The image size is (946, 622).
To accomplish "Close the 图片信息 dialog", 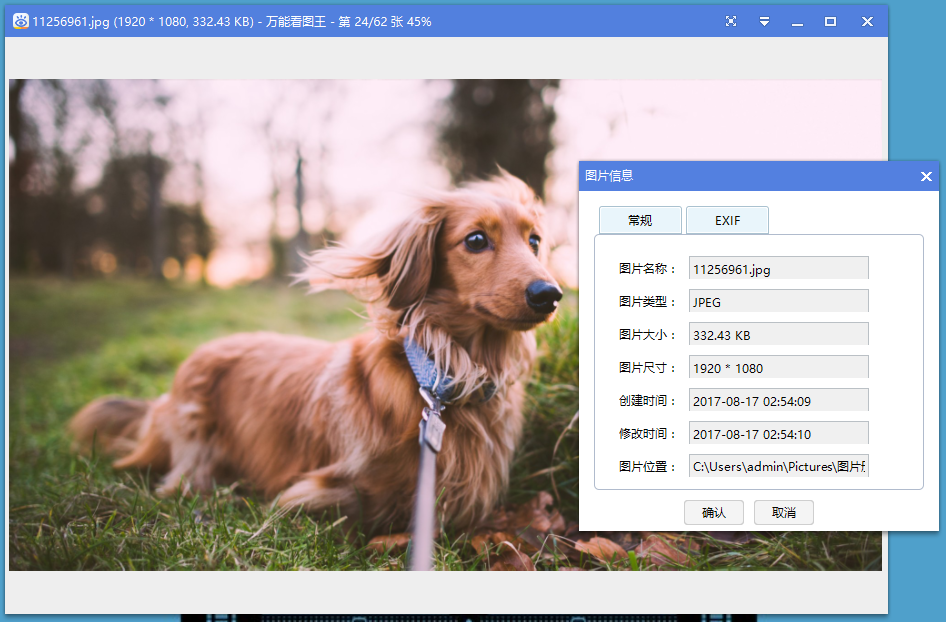I will [926, 176].
